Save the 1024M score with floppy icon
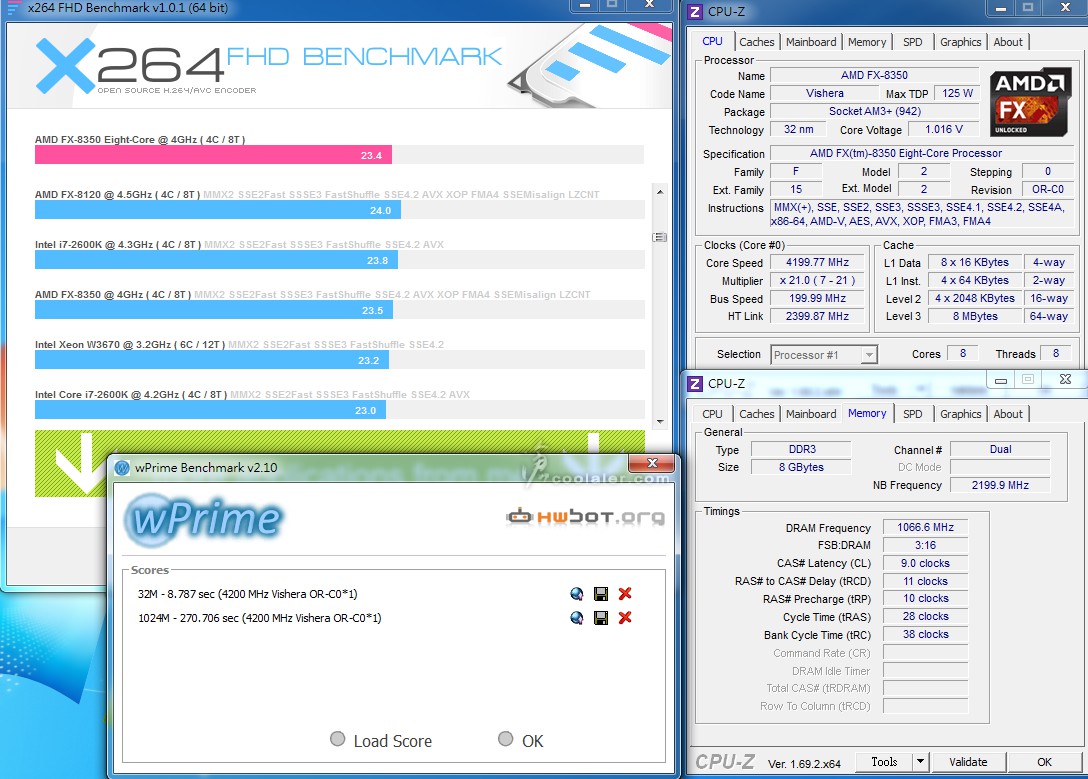Viewport: 1088px width, 779px height. click(601, 618)
